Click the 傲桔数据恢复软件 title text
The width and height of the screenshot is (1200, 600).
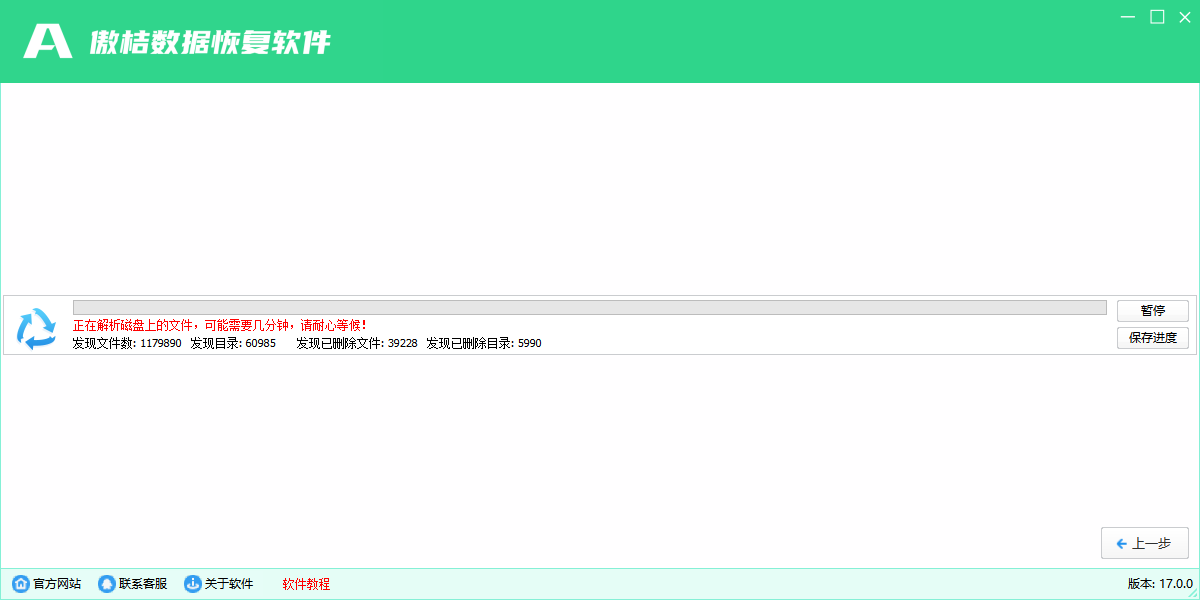point(210,42)
